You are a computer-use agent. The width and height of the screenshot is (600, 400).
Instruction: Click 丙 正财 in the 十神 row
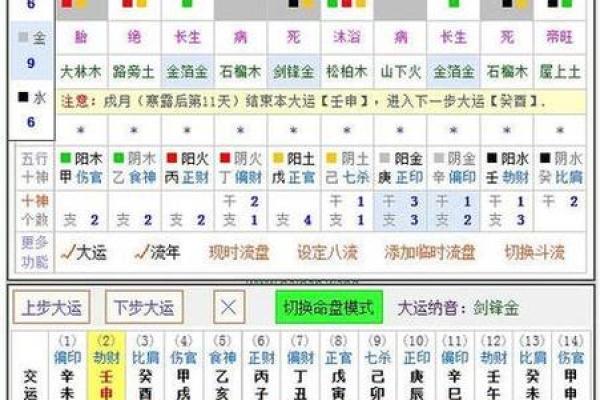(187, 177)
